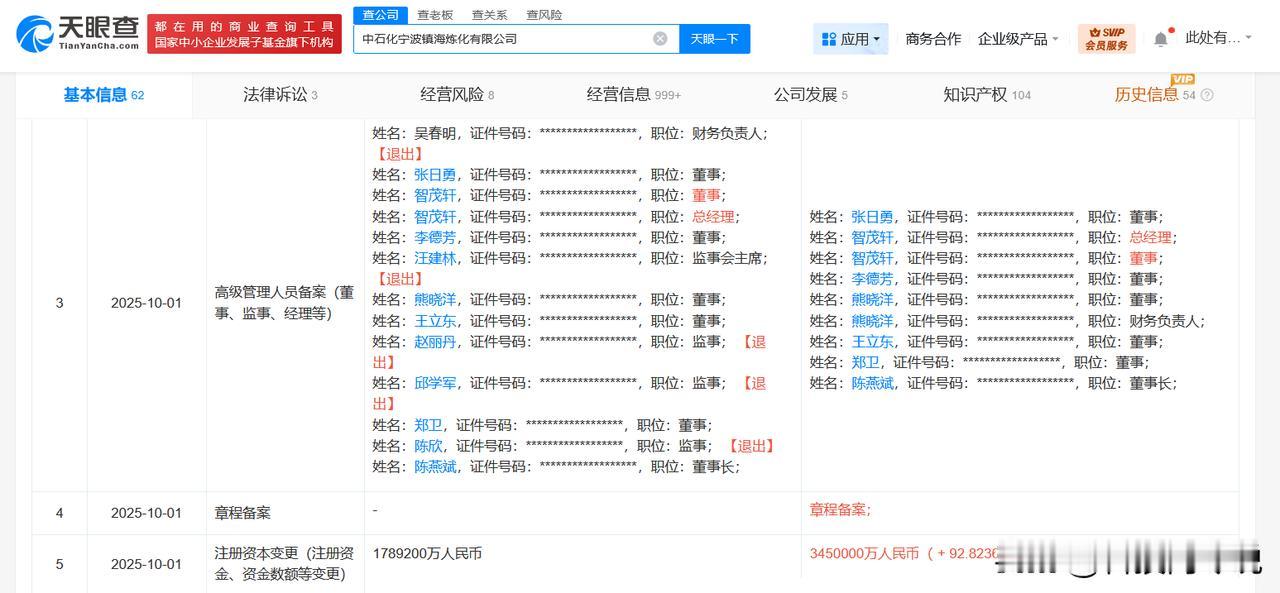
Task: Open SVIP 会员服务 badge
Action: pos(1106,39)
